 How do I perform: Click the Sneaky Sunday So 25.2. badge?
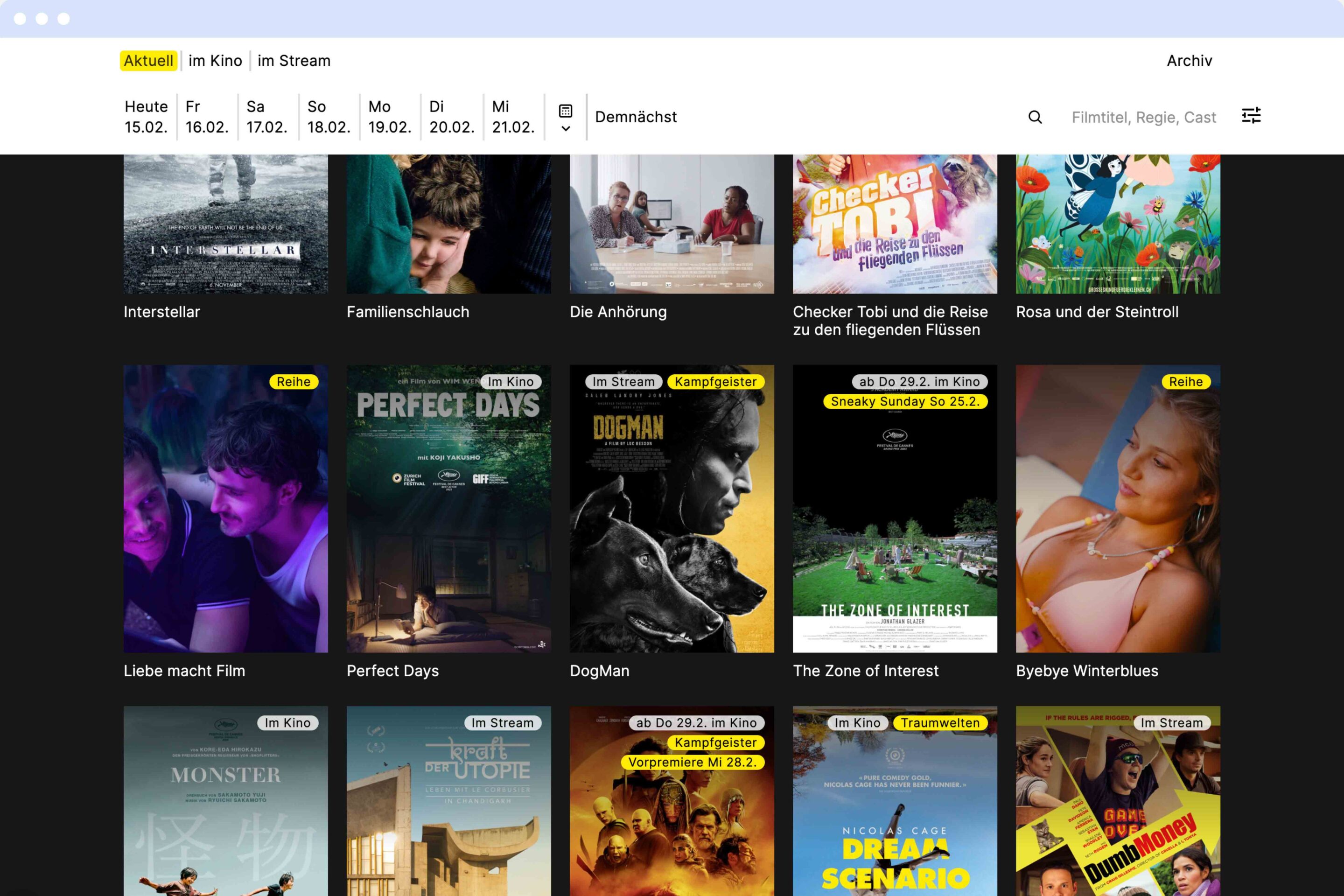(x=905, y=401)
